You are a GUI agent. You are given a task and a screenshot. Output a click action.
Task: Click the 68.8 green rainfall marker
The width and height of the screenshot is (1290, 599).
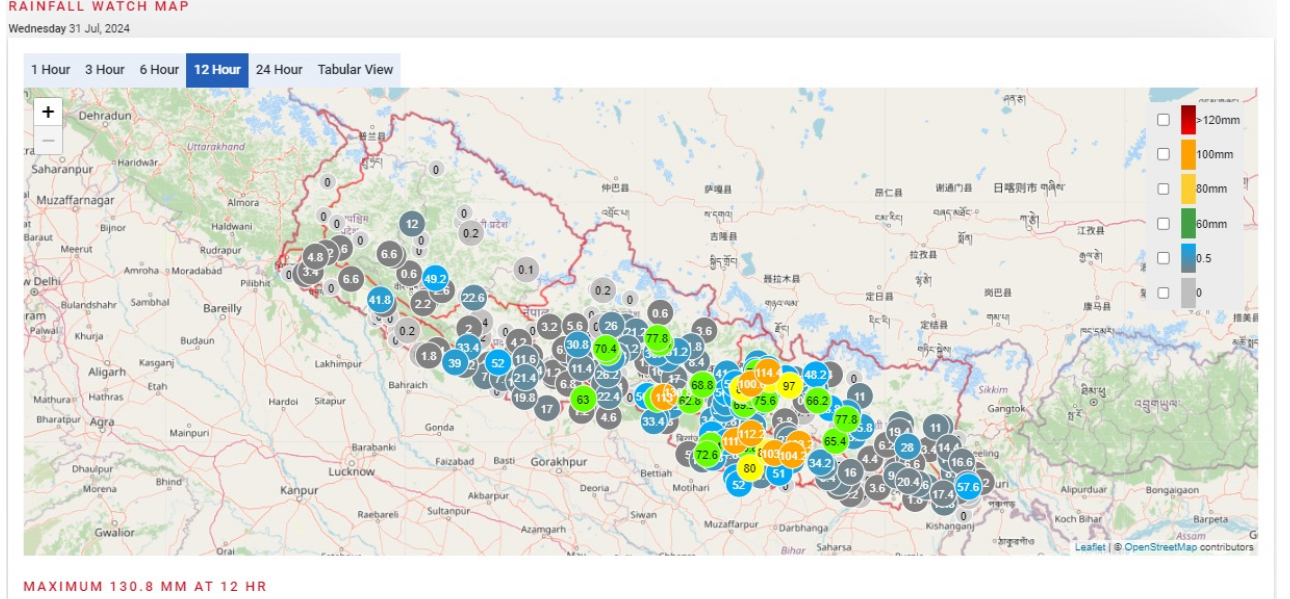click(702, 384)
